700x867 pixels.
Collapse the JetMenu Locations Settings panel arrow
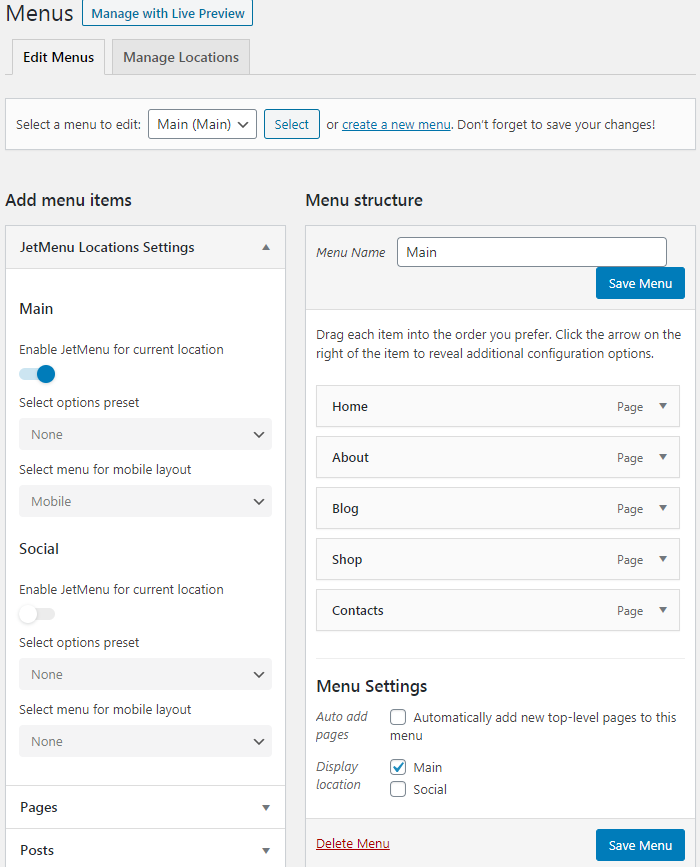click(266, 247)
